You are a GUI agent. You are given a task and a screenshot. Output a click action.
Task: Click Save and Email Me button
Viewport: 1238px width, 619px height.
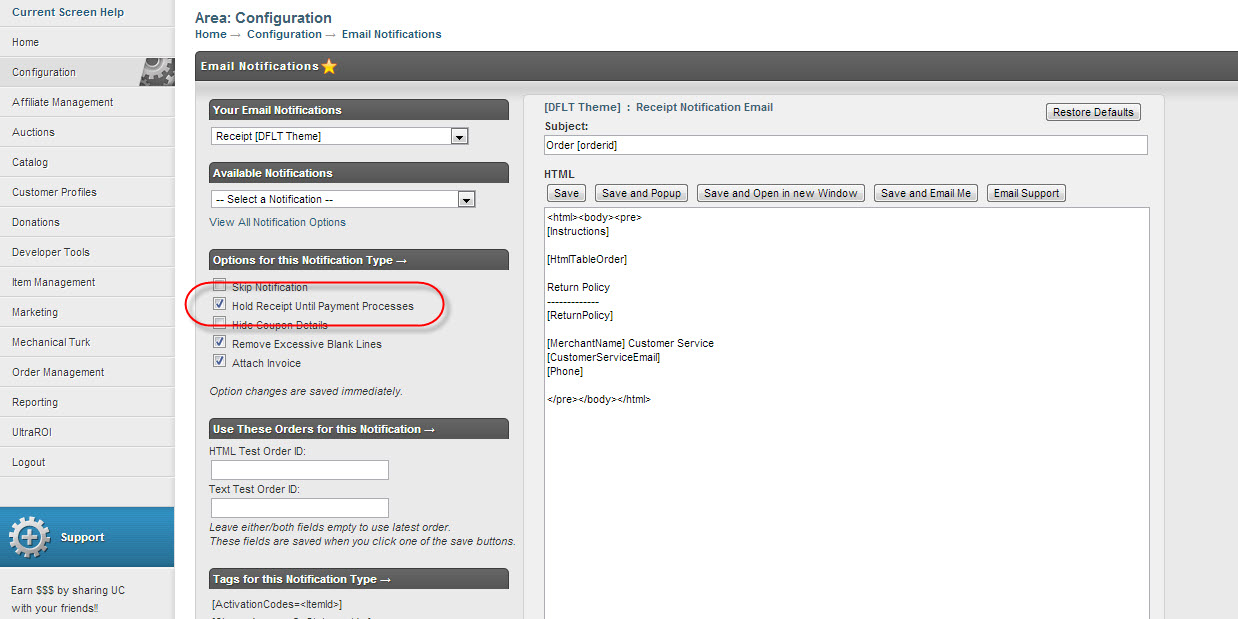926,193
